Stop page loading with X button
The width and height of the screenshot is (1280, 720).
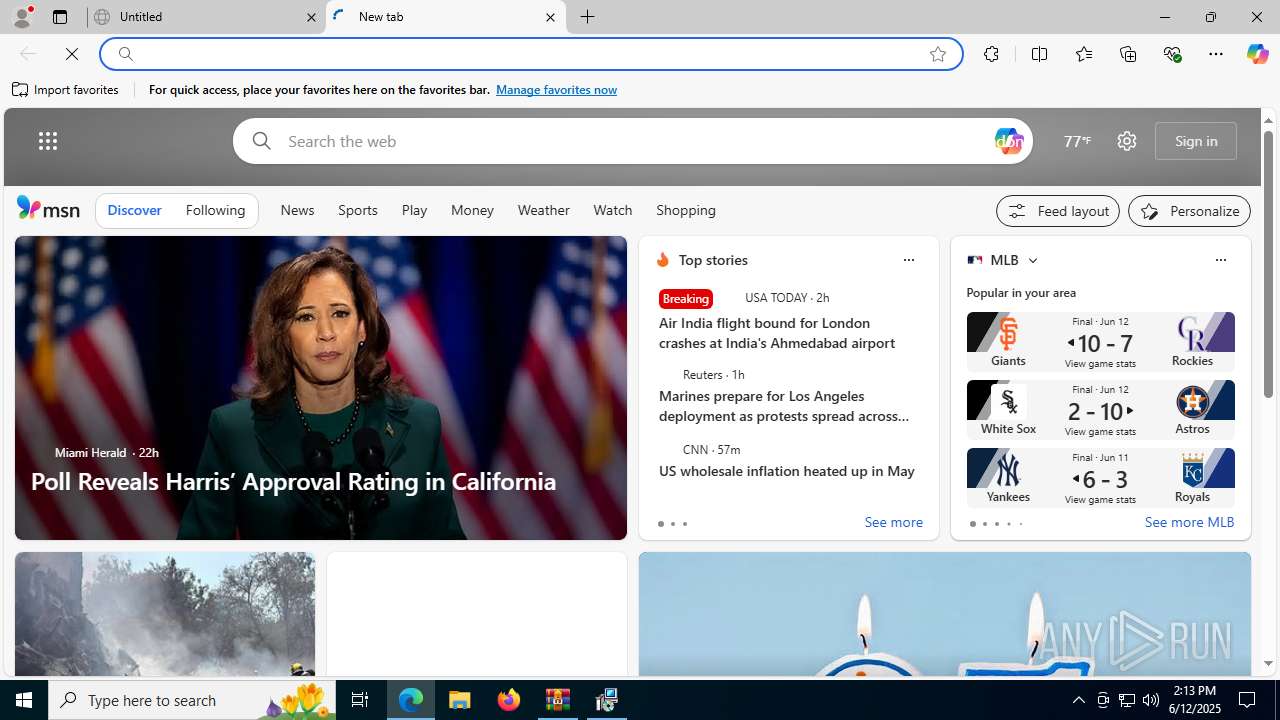pyautogui.click(x=72, y=54)
